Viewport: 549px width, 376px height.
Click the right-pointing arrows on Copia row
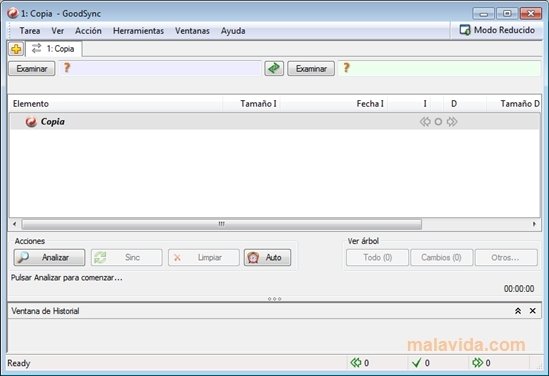tap(452, 121)
